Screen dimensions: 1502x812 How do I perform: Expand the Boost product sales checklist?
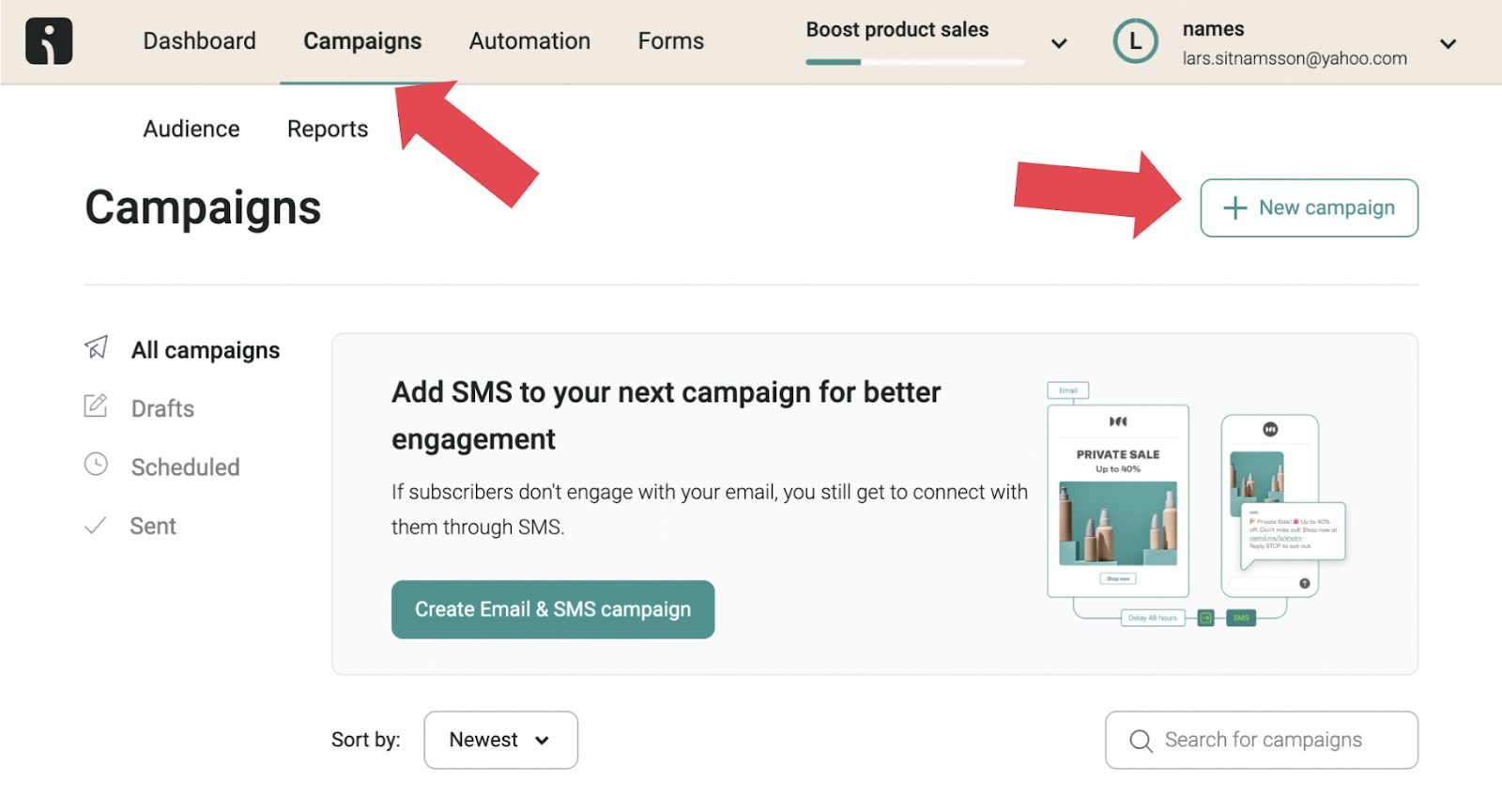click(x=1059, y=43)
